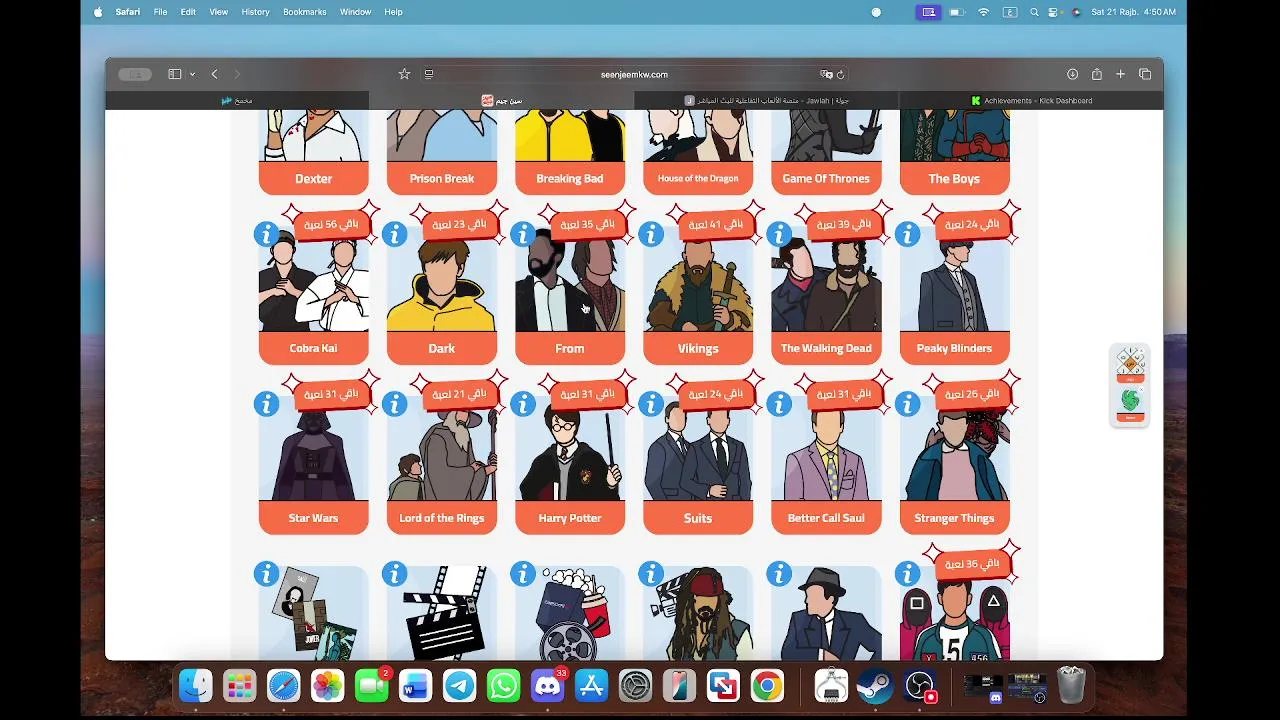
Task: Open the History menu
Action: [x=255, y=12]
